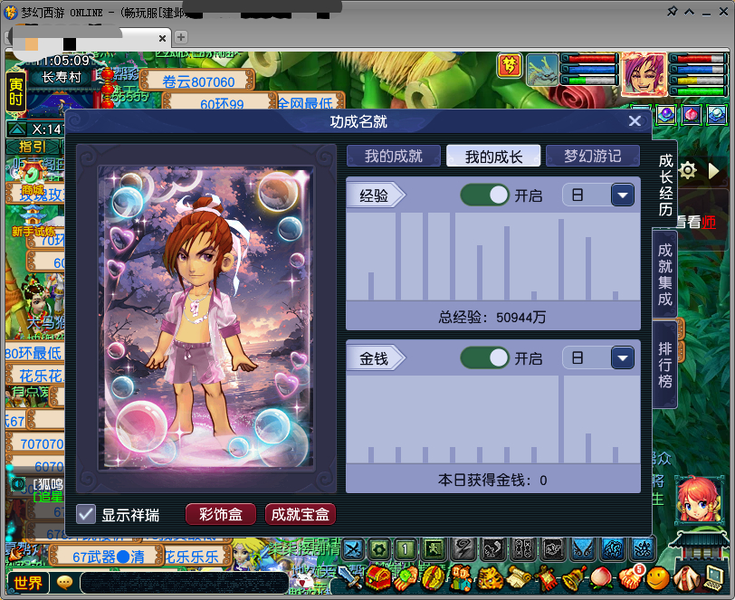Click the computer monitor system icon
The height and width of the screenshot is (600, 735).
click(x=713, y=578)
